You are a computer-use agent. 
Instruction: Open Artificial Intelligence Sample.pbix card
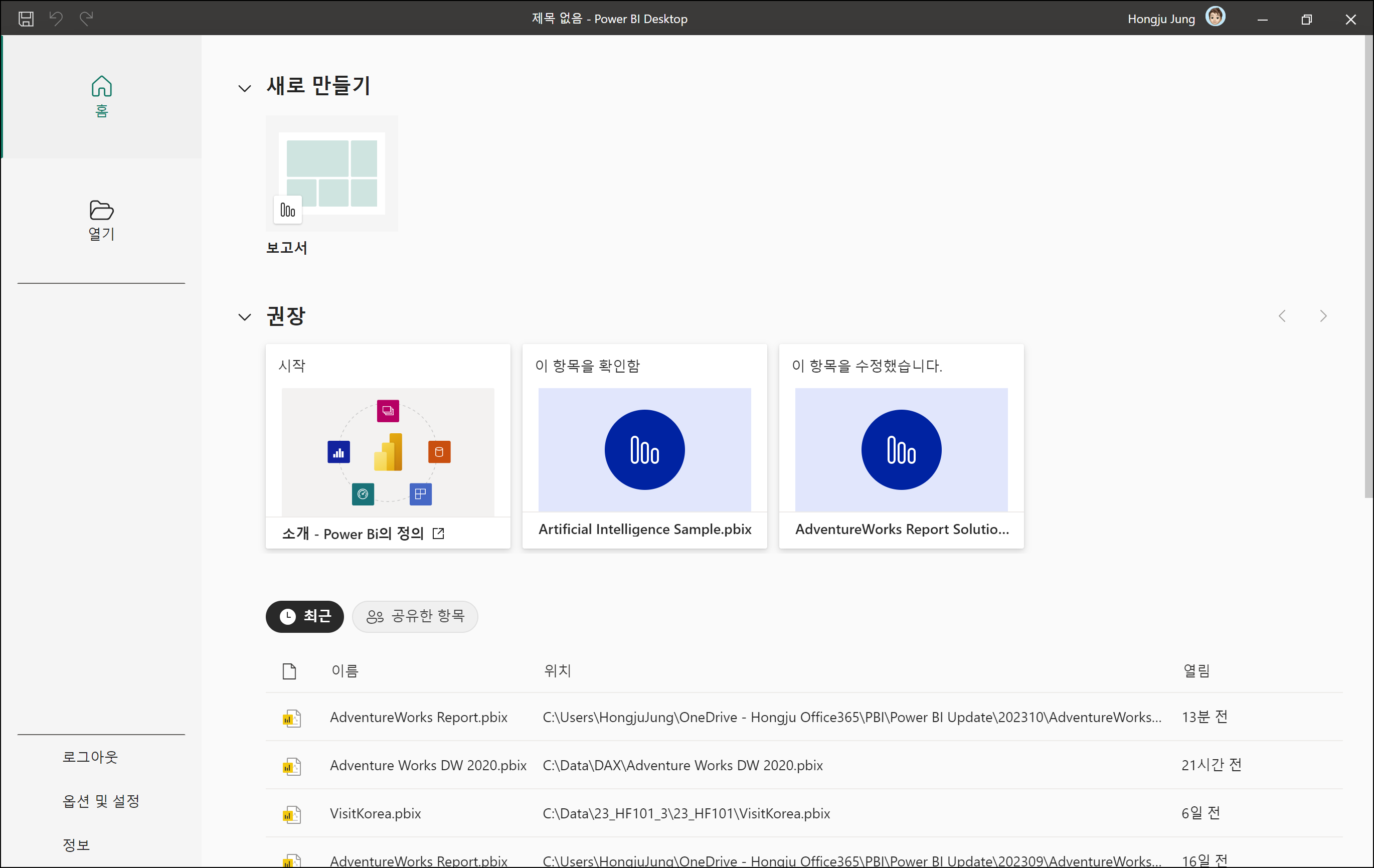click(x=644, y=449)
